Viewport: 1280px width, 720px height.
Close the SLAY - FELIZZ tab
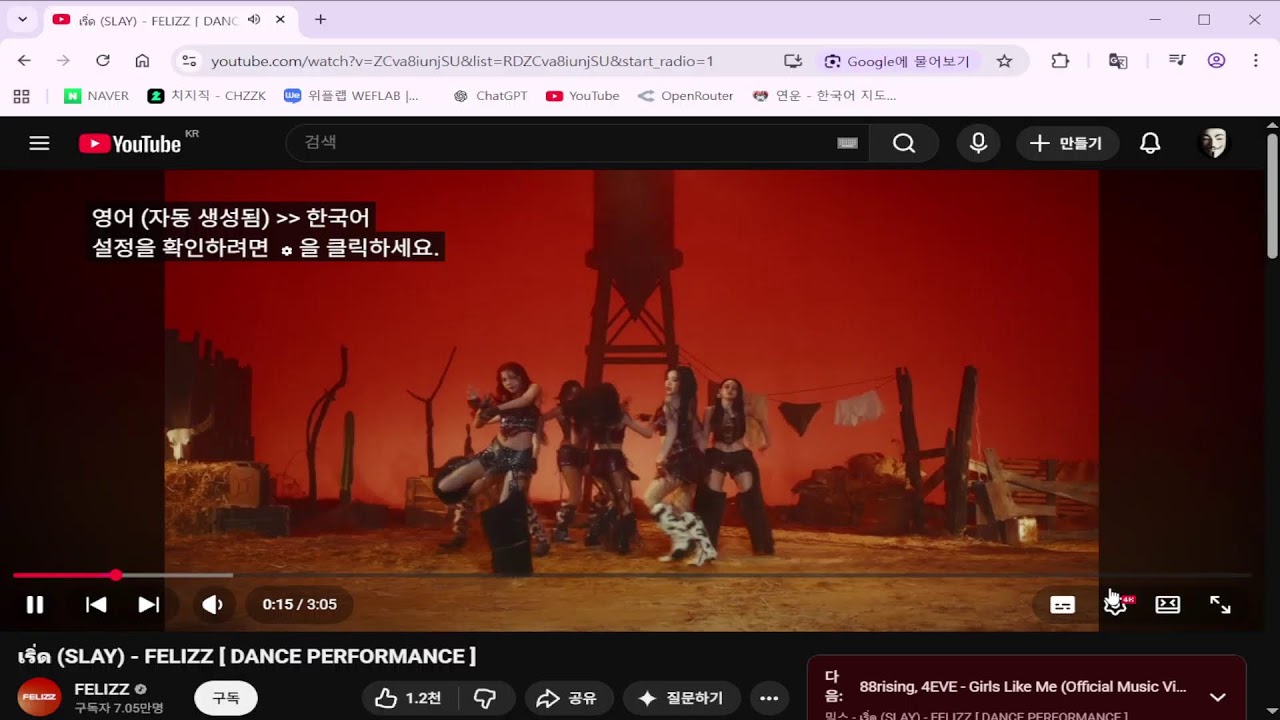[x=280, y=20]
